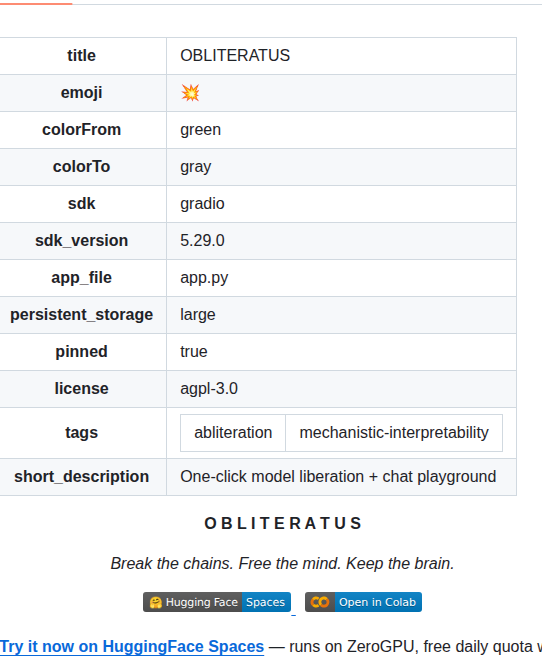Click the explosion emoji in the emoji row
The height and width of the screenshot is (658, 542).
click(x=190, y=93)
